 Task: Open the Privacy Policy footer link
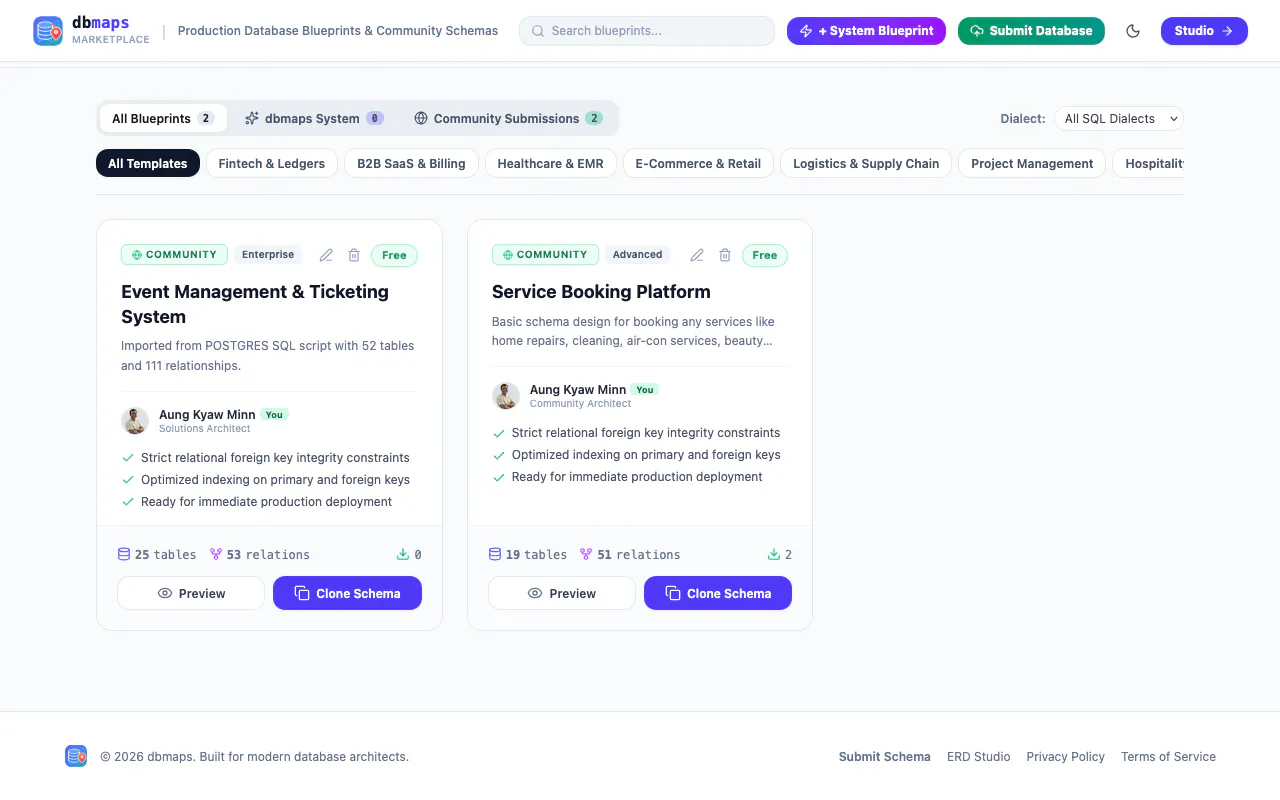click(x=1066, y=757)
